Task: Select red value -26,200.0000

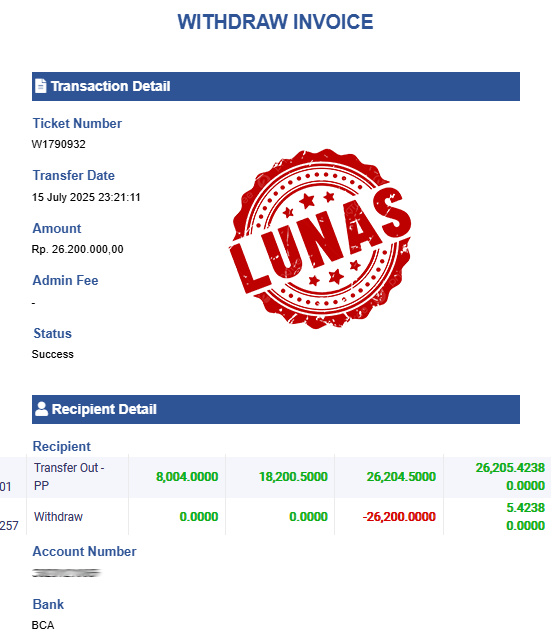Action: click(x=399, y=517)
